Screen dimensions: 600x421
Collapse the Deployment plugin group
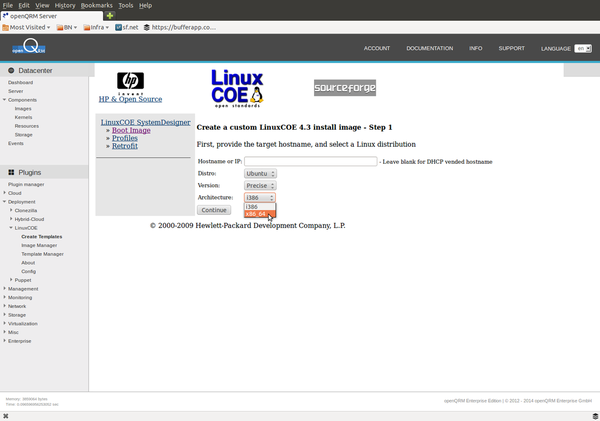coord(5,202)
